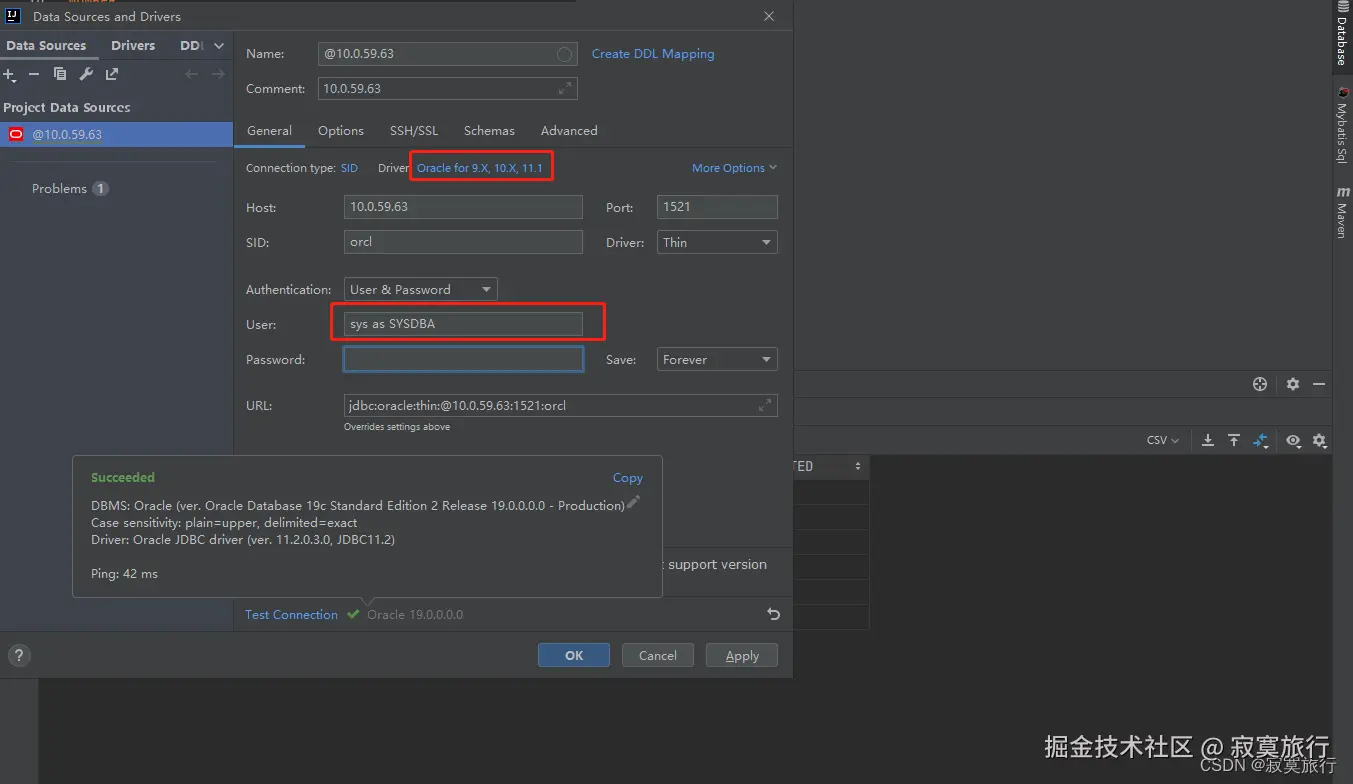
Task: Hide the tool window with the minus icon
Action: 1319,384
